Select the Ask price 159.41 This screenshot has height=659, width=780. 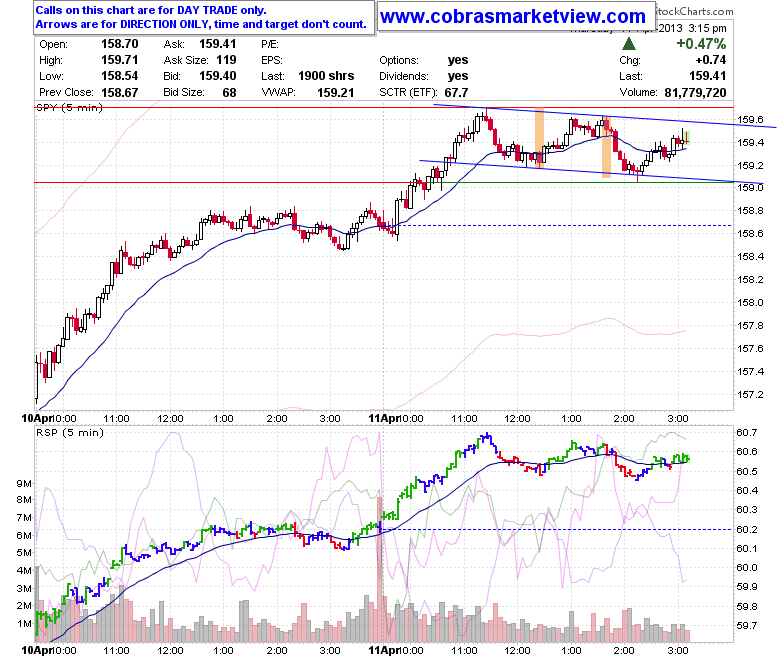point(217,44)
